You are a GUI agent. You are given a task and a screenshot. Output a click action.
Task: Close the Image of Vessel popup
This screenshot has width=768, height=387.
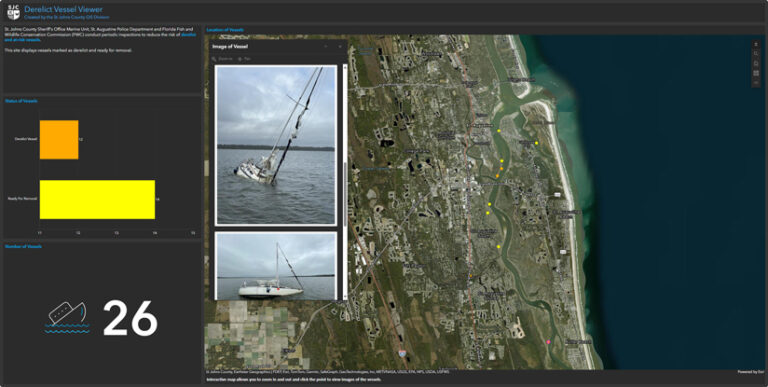pos(340,47)
